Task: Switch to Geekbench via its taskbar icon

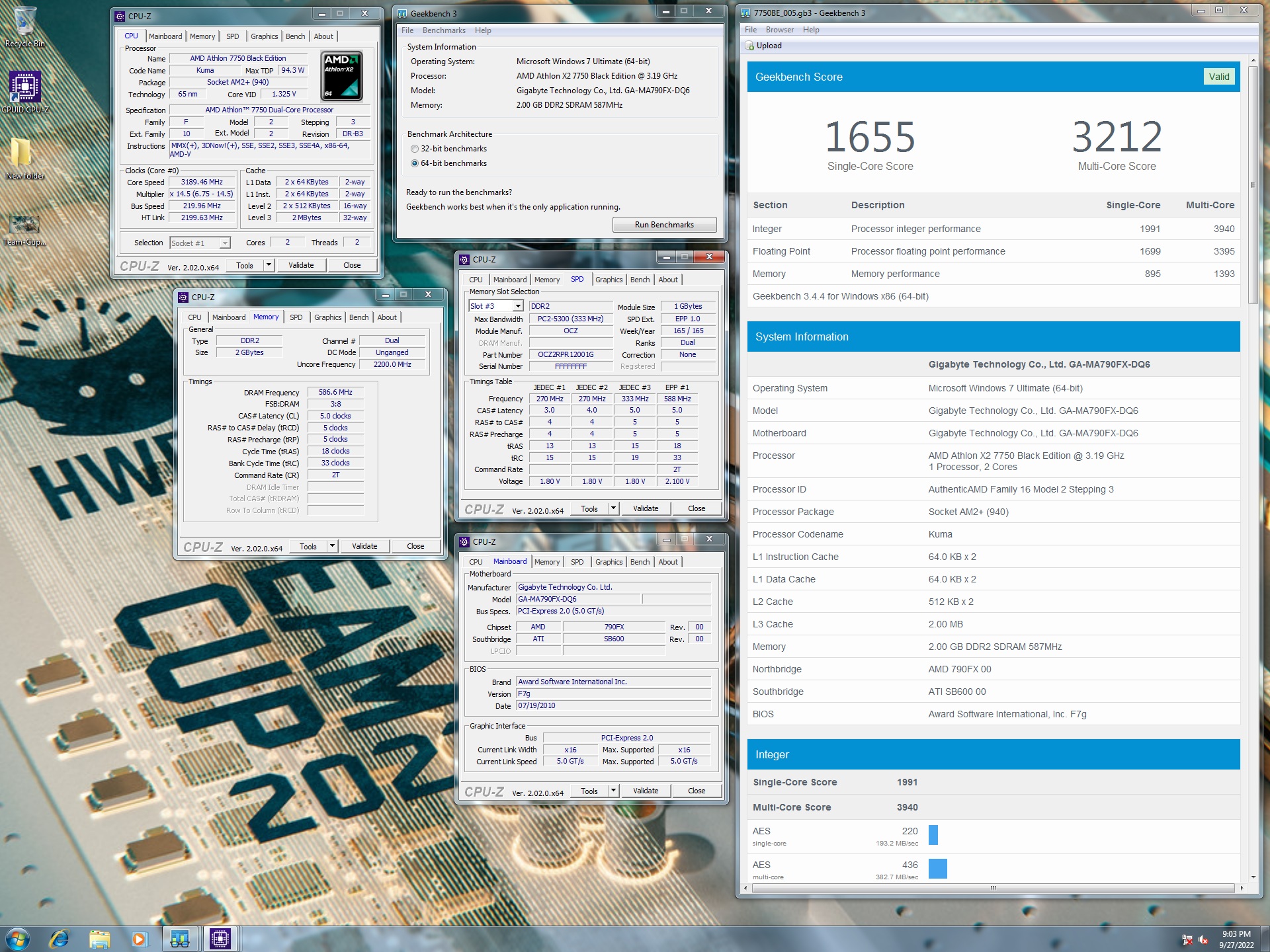Action: point(179,939)
